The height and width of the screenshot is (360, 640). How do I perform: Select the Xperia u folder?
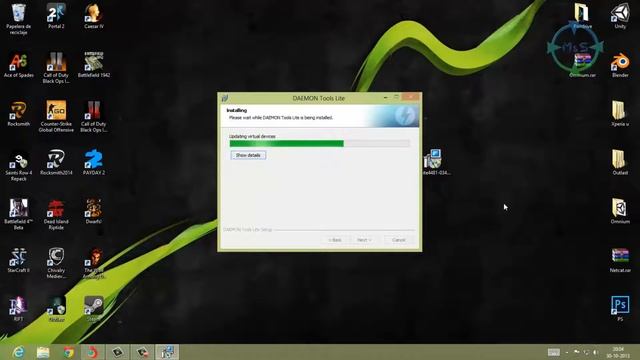pyautogui.click(x=620, y=114)
